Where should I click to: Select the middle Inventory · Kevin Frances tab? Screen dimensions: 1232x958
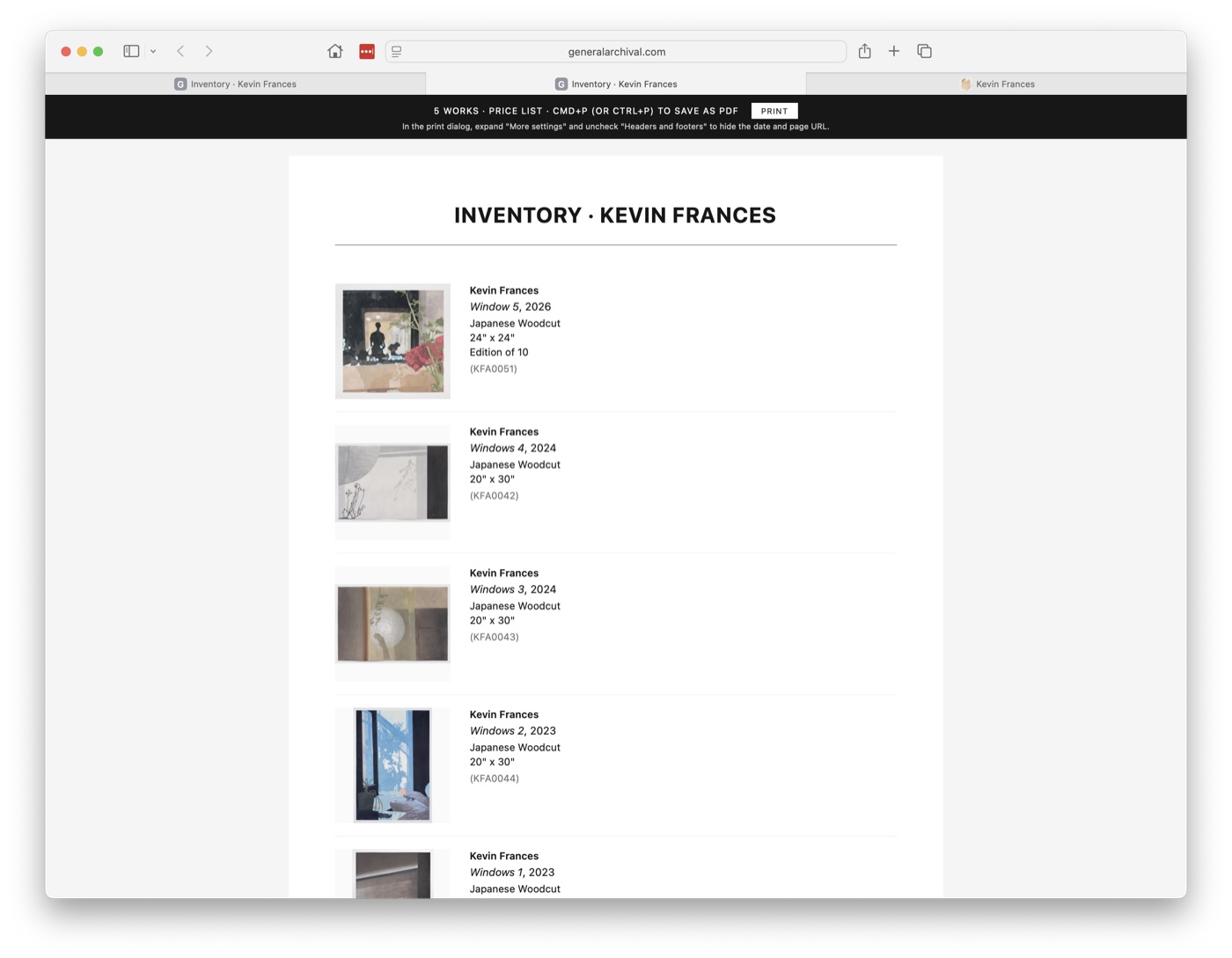point(616,84)
